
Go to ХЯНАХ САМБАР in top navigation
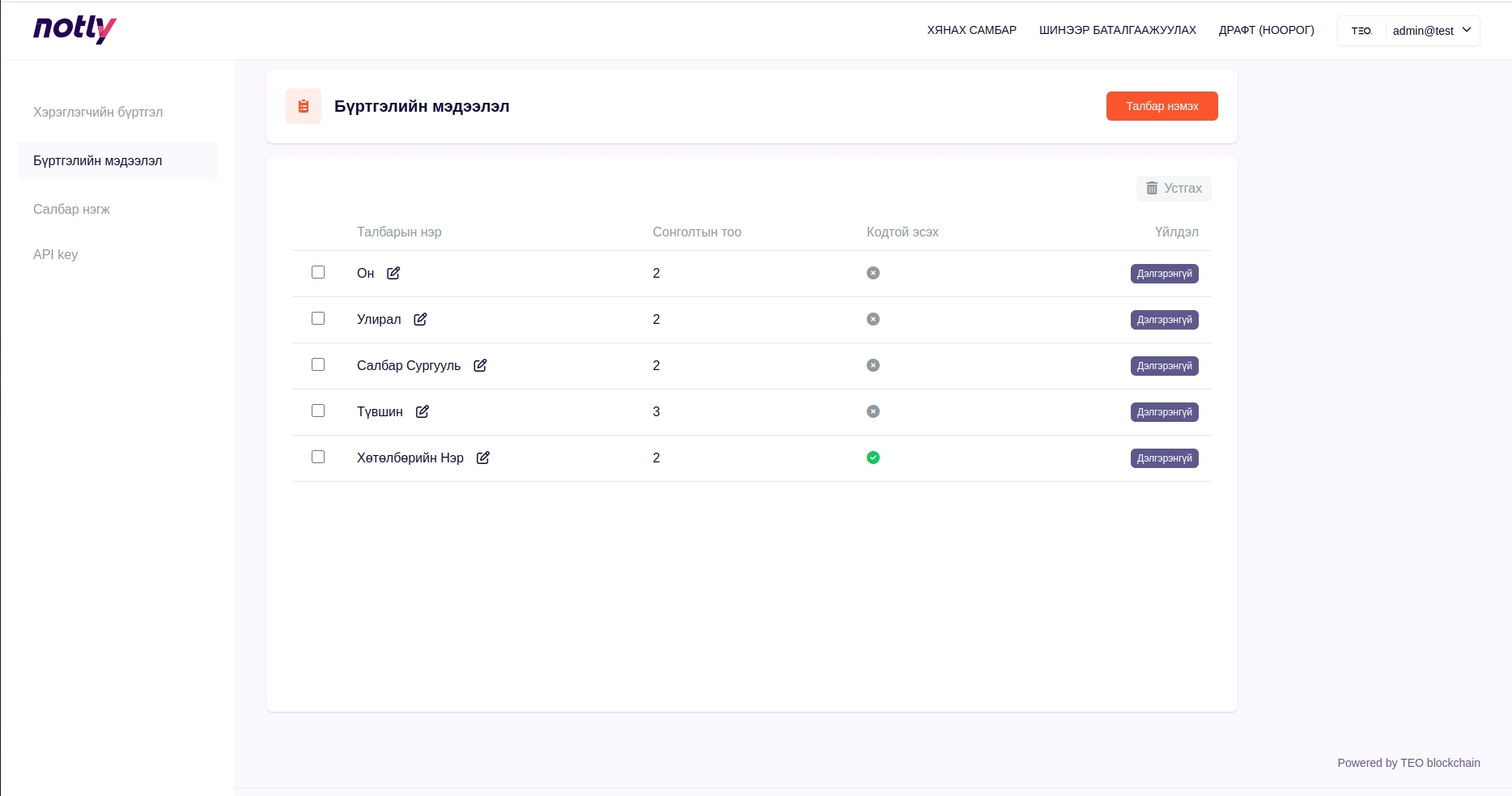click(971, 30)
